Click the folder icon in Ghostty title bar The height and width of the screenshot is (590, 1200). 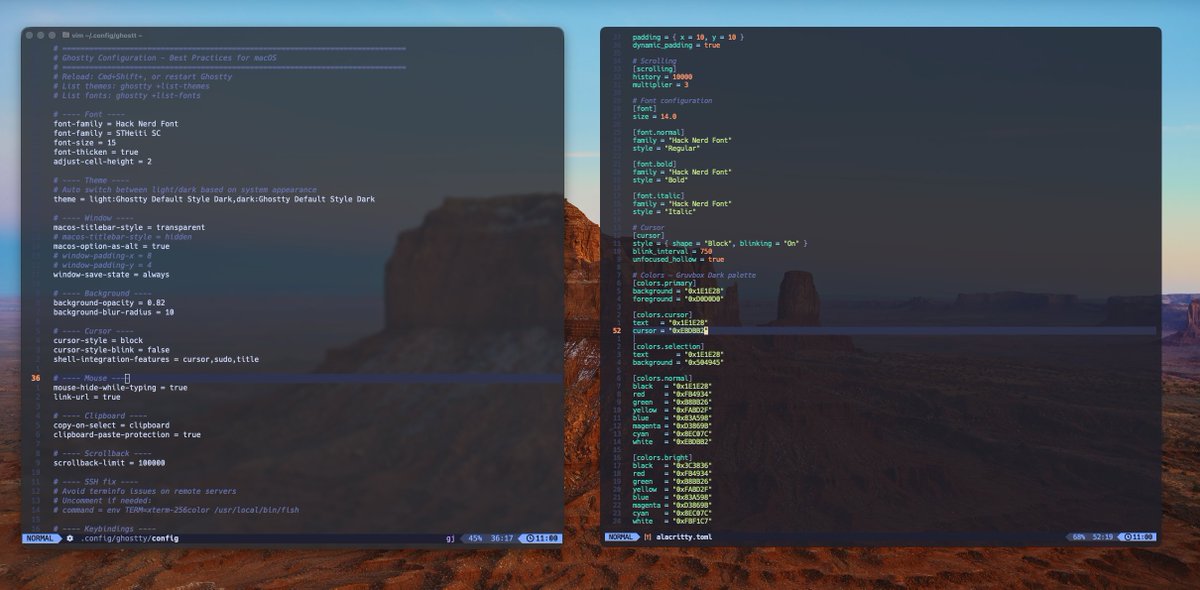click(66, 35)
